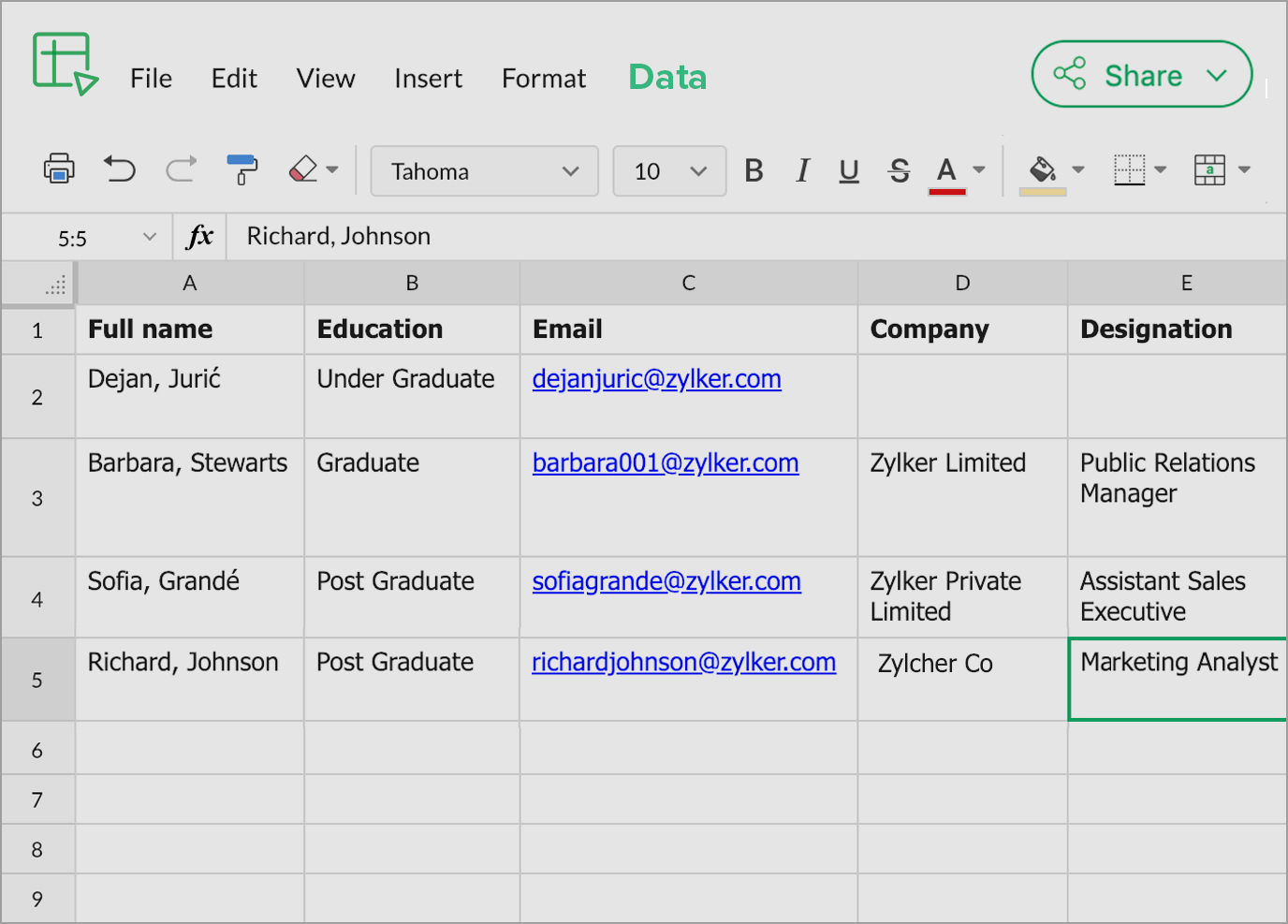This screenshot has height=924, width=1288.
Task: Open the Insert menu
Action: pyautogui.click(x=428, y=79)
